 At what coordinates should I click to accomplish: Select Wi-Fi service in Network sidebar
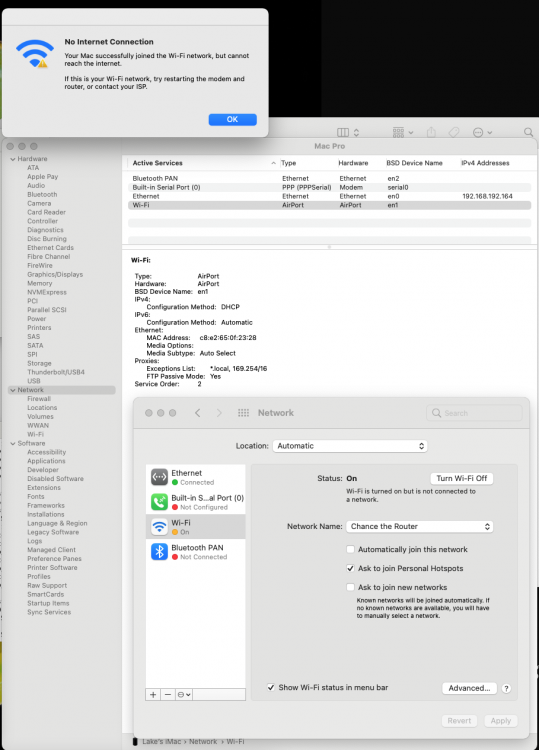pos(196,527)
